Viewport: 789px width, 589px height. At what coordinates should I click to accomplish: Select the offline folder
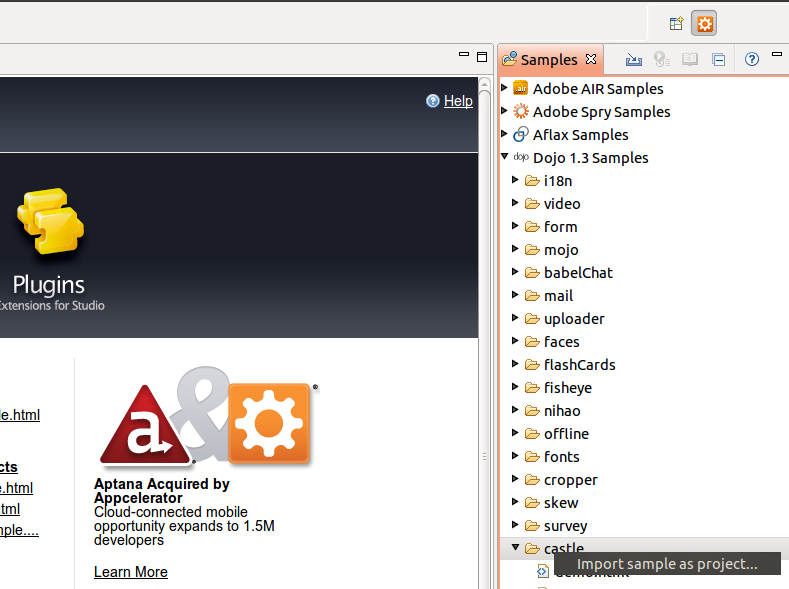point(566,434)
